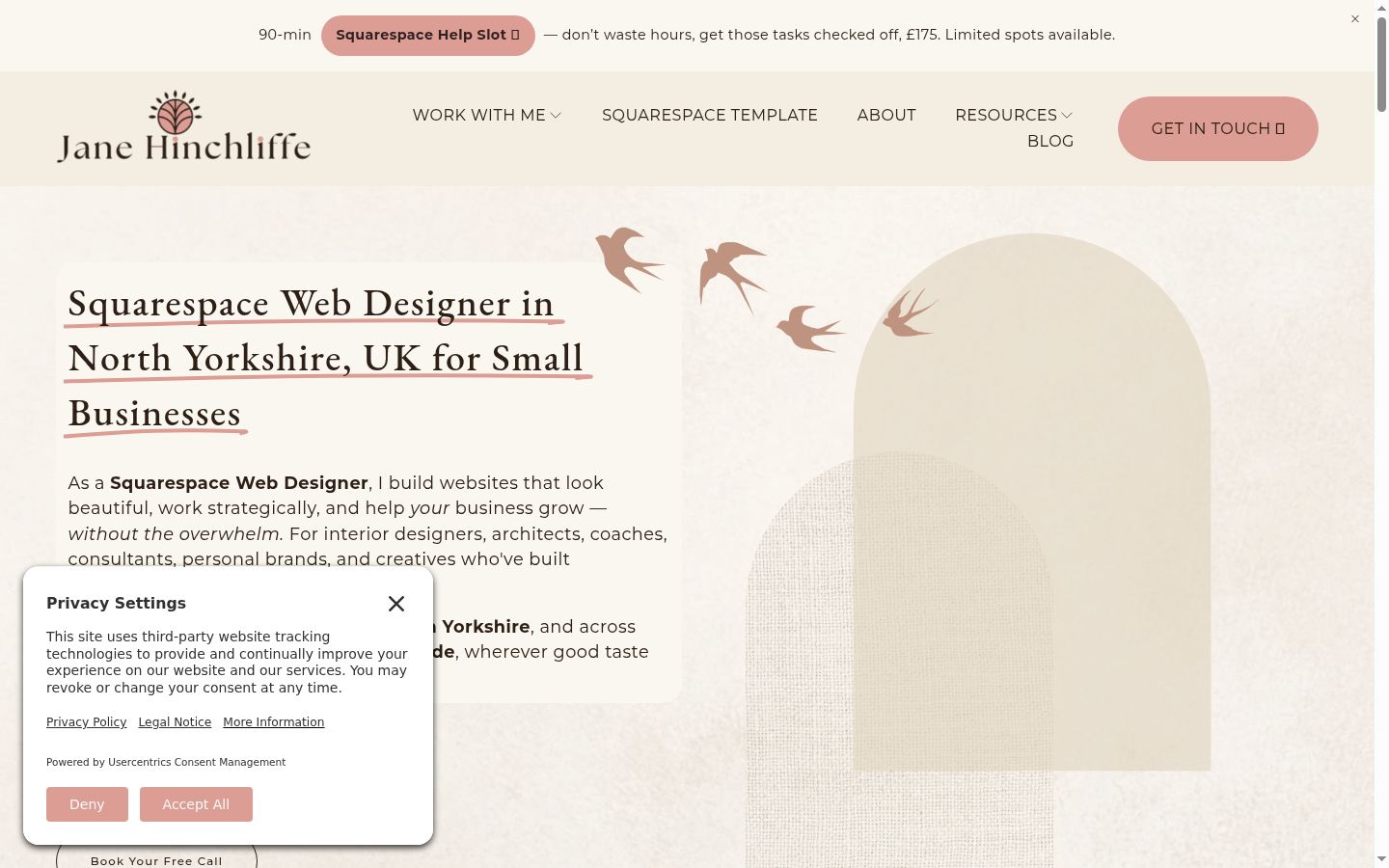1389x868 pixels.
Task: Click the scrollbar up arrow
Action: click(1381, 7)
